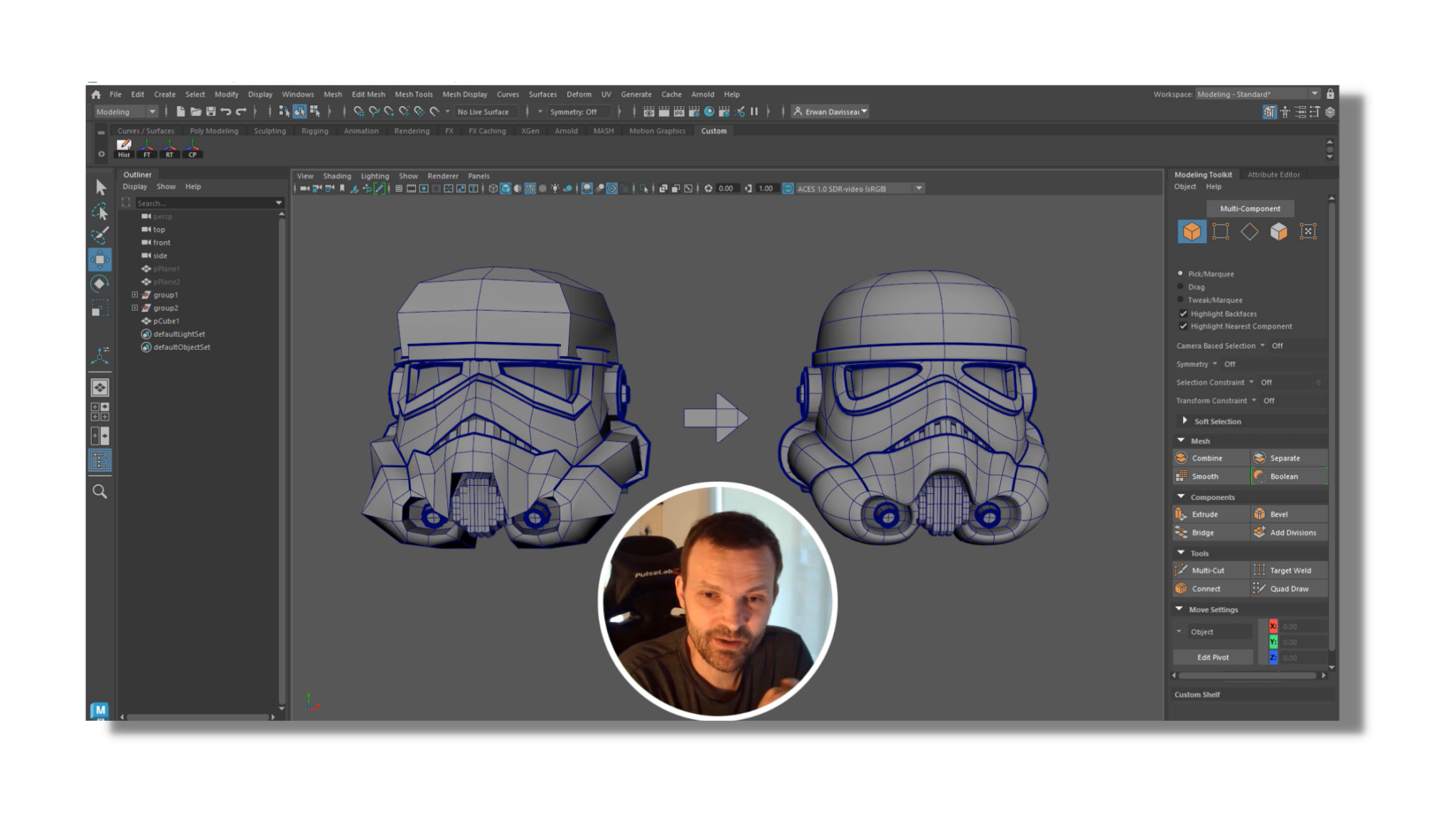
Task: Toggle viewport grid display icon
Action: pyautogui.click(x=399, y=188)
